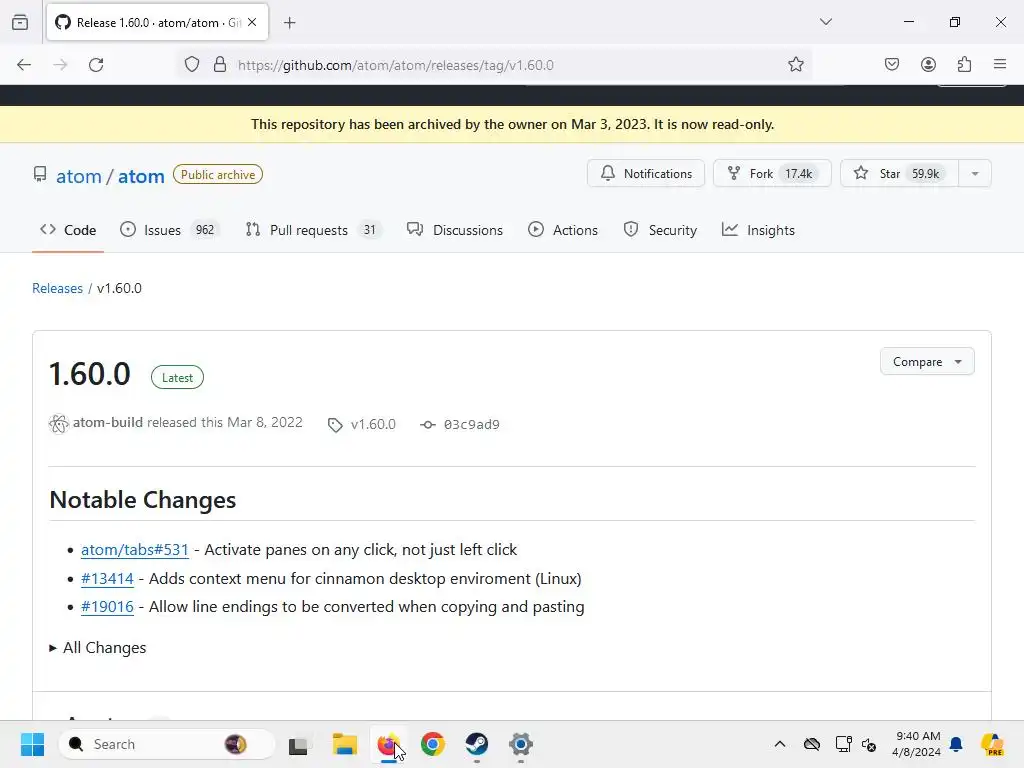This screenshot has width=1024, height=768.
Task: Open the clock showing 9:40 AM
Action: pos(917,744)
